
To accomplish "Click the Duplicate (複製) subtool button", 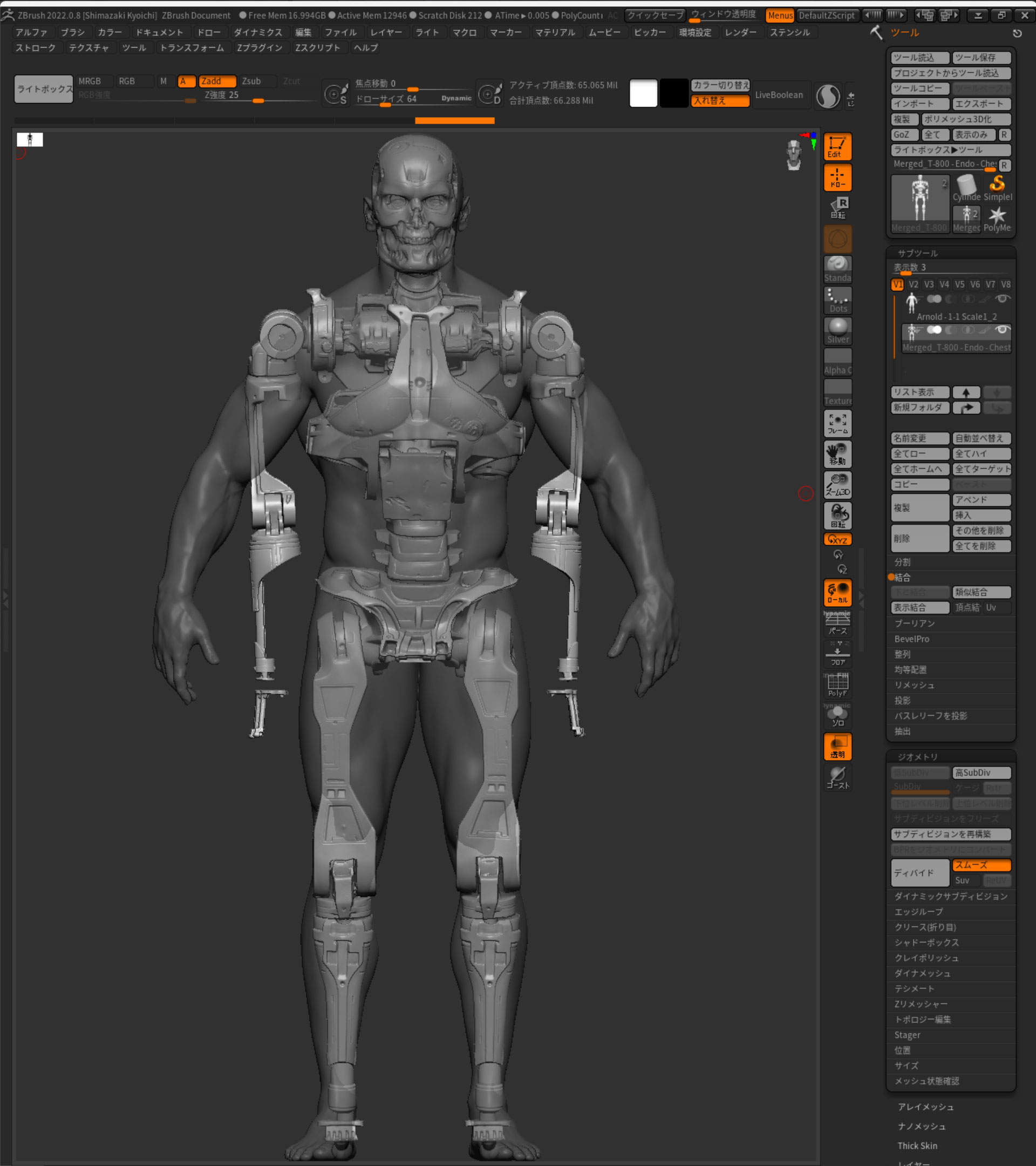I will [919, 508].
